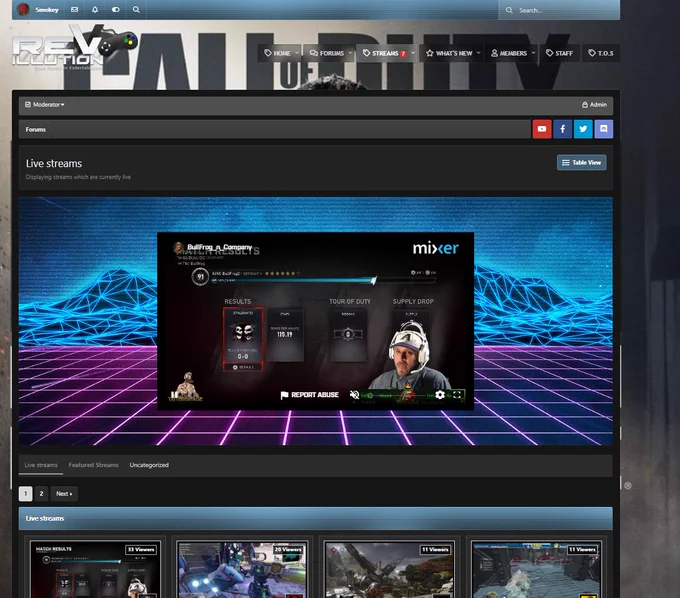
Task: Open the third stream thumbnail with 11 Viewers
Action: coord(389,569)
